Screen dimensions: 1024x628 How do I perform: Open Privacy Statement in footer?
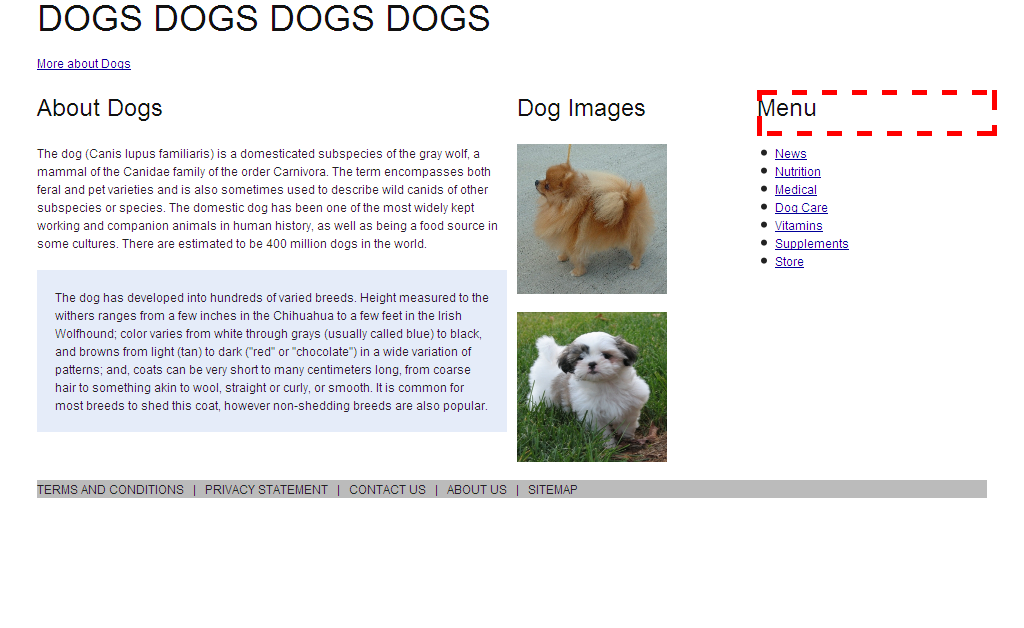click(x=266, y=490)
